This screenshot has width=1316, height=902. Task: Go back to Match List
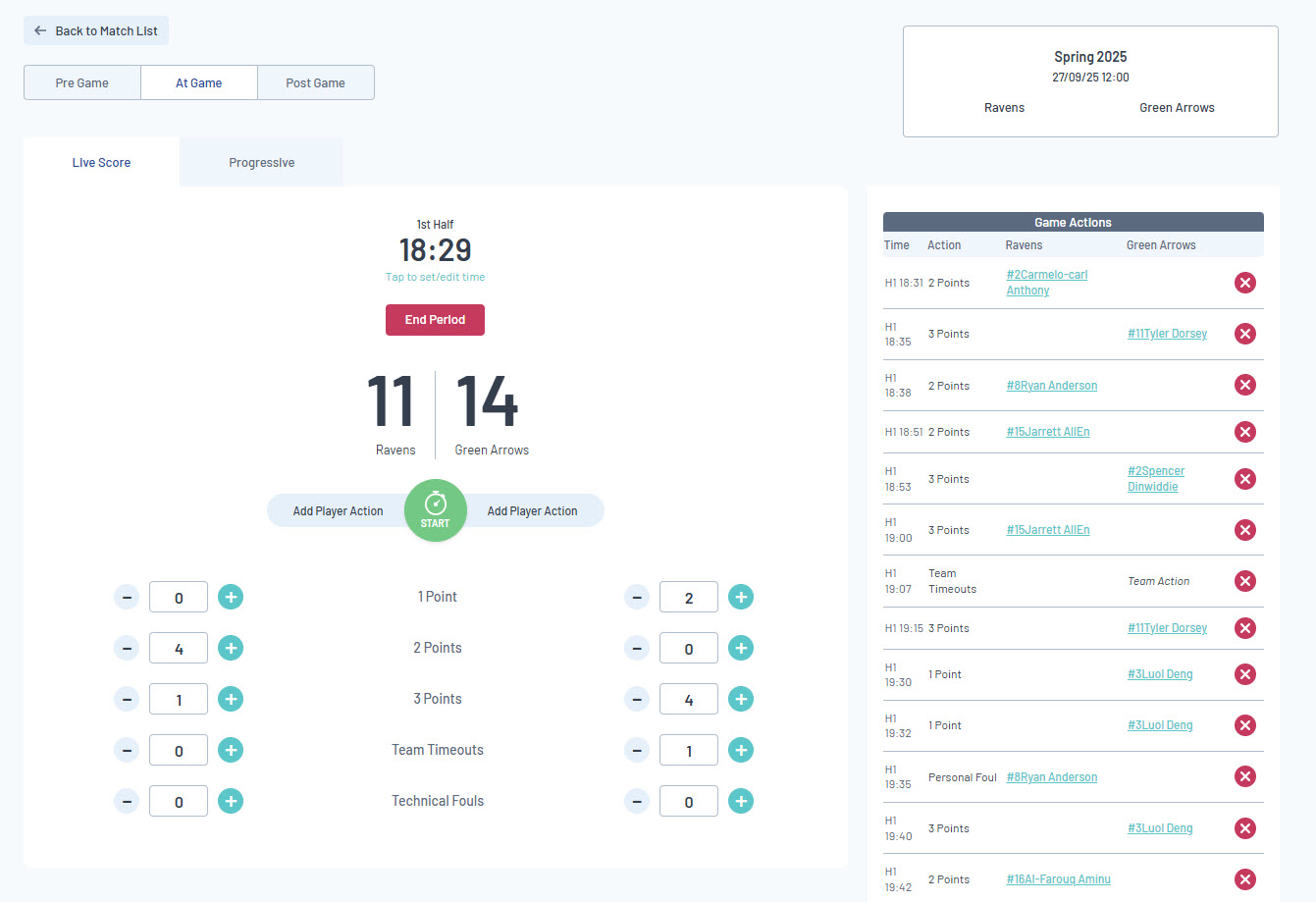tap(96, 30)
